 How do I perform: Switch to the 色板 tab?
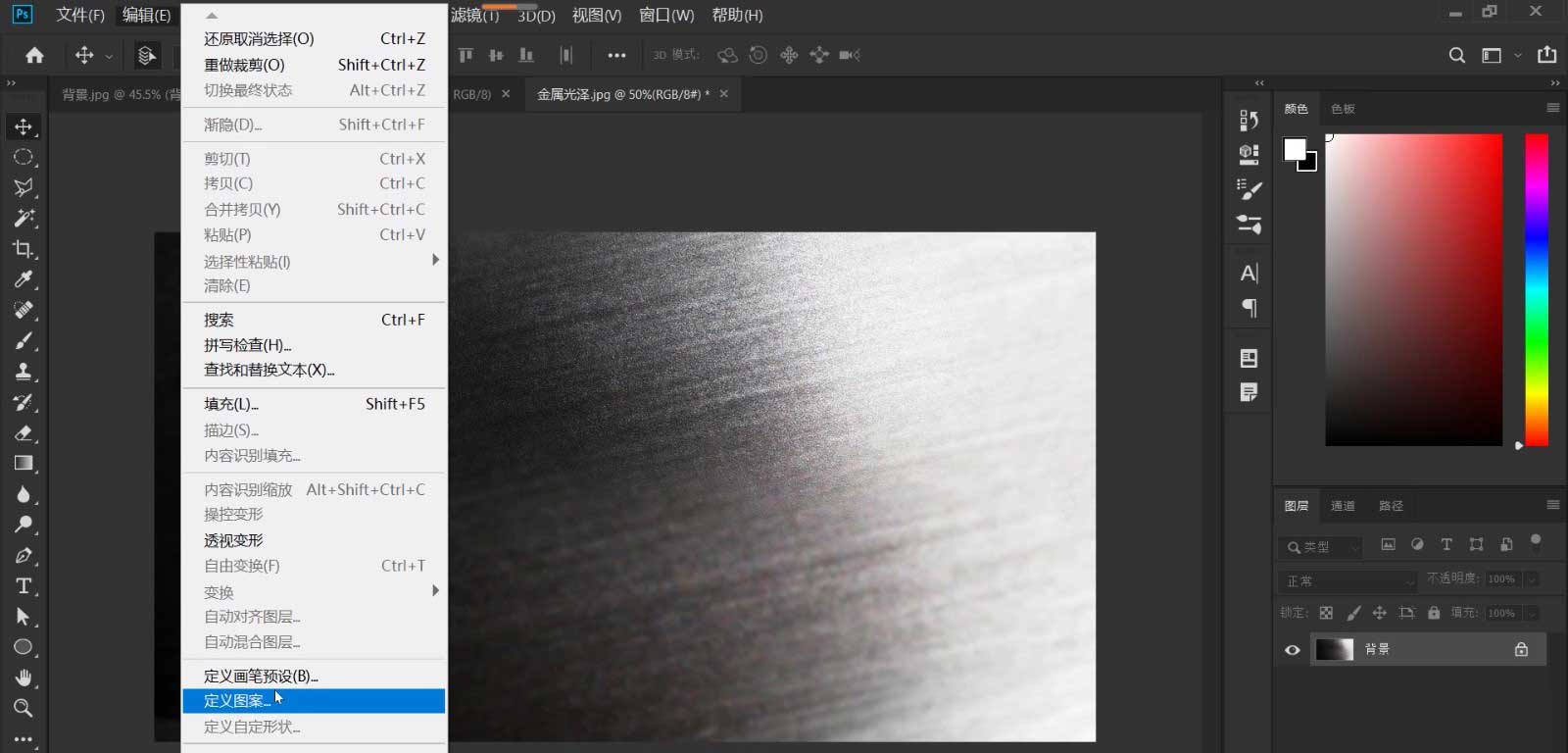click(x=1343, y=109)
